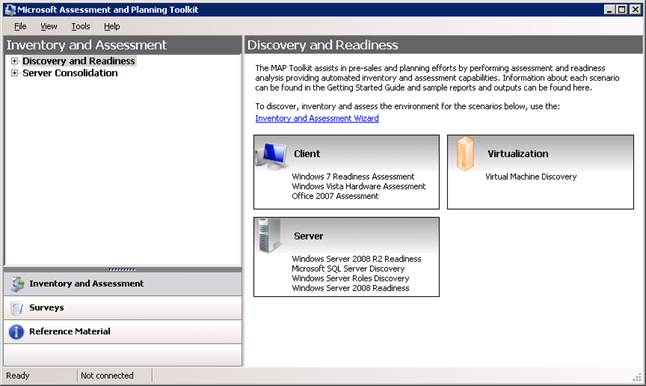The image size is (646, 386).
Task: Open the Tools menu
Action: click(x=80, y=26)
